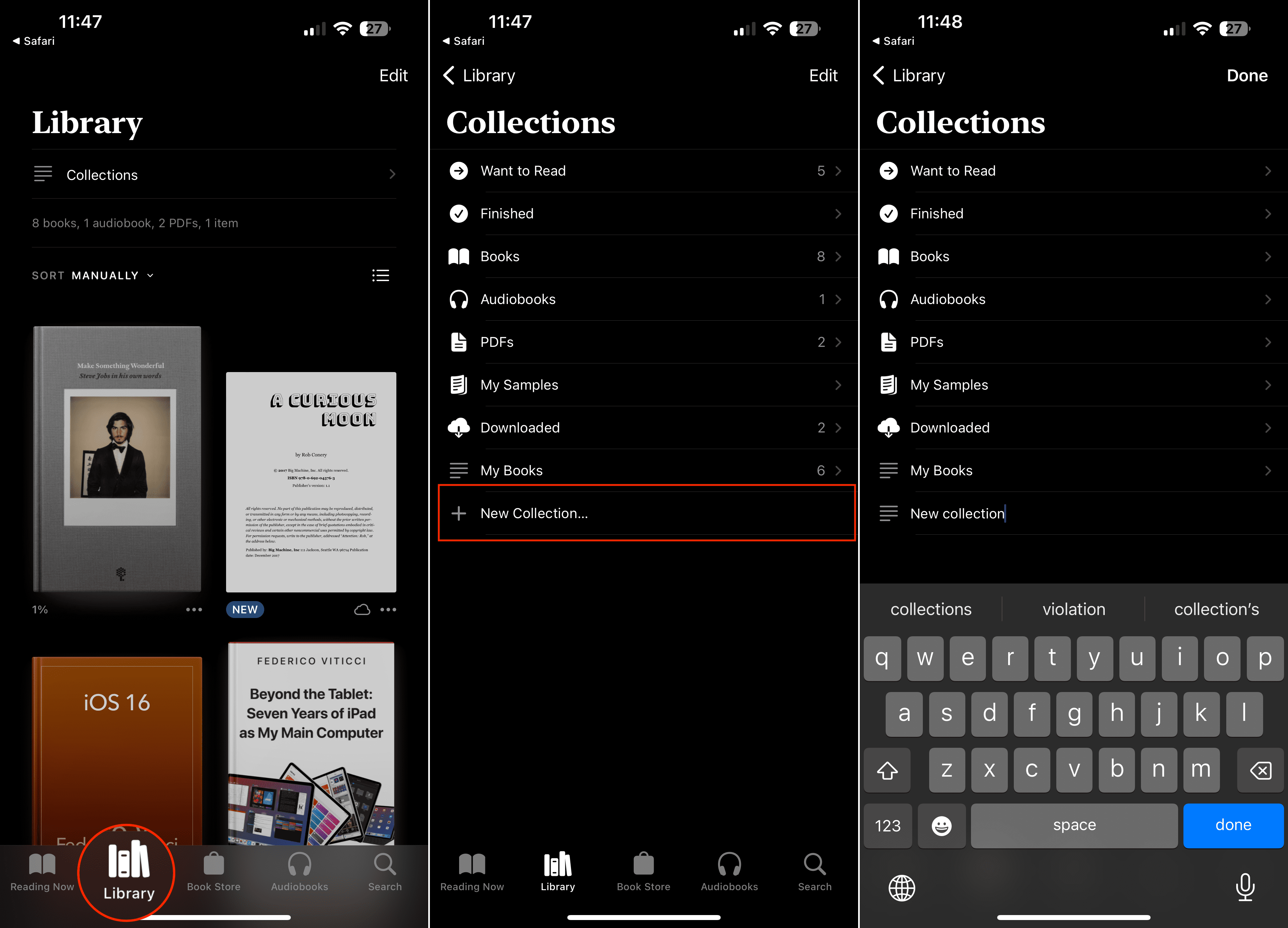This screenshot has width=1288, height=928.
Task: Open the Beyond the Tablet book cover
Action: click(311, 743)
